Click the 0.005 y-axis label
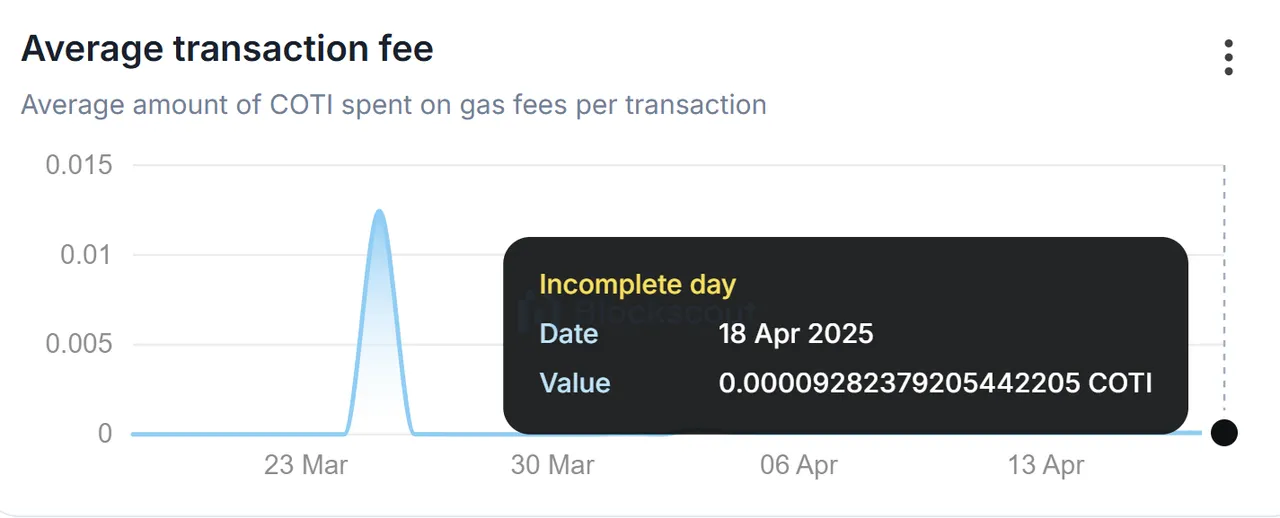The height and width of the screenshot is (518, 1280). [x=79, y=345]
